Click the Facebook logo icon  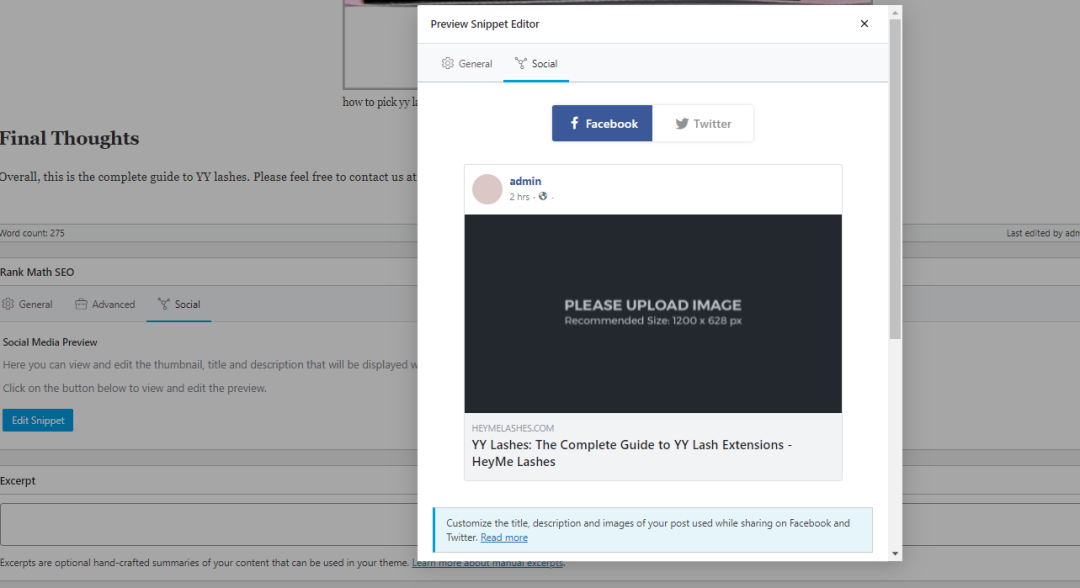tap(574, 123)
